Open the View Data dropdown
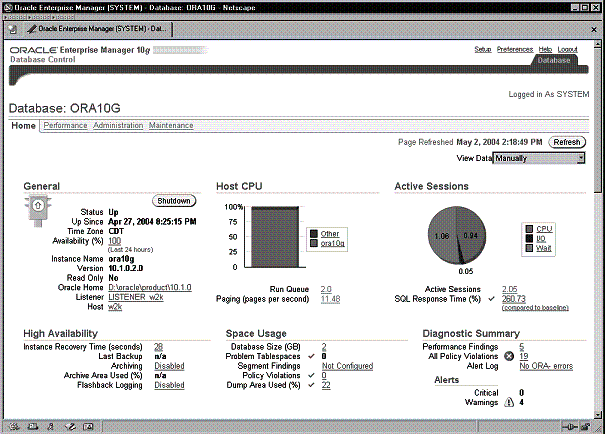The height and width of the screenshot is (434, 605). coord(539,158)
